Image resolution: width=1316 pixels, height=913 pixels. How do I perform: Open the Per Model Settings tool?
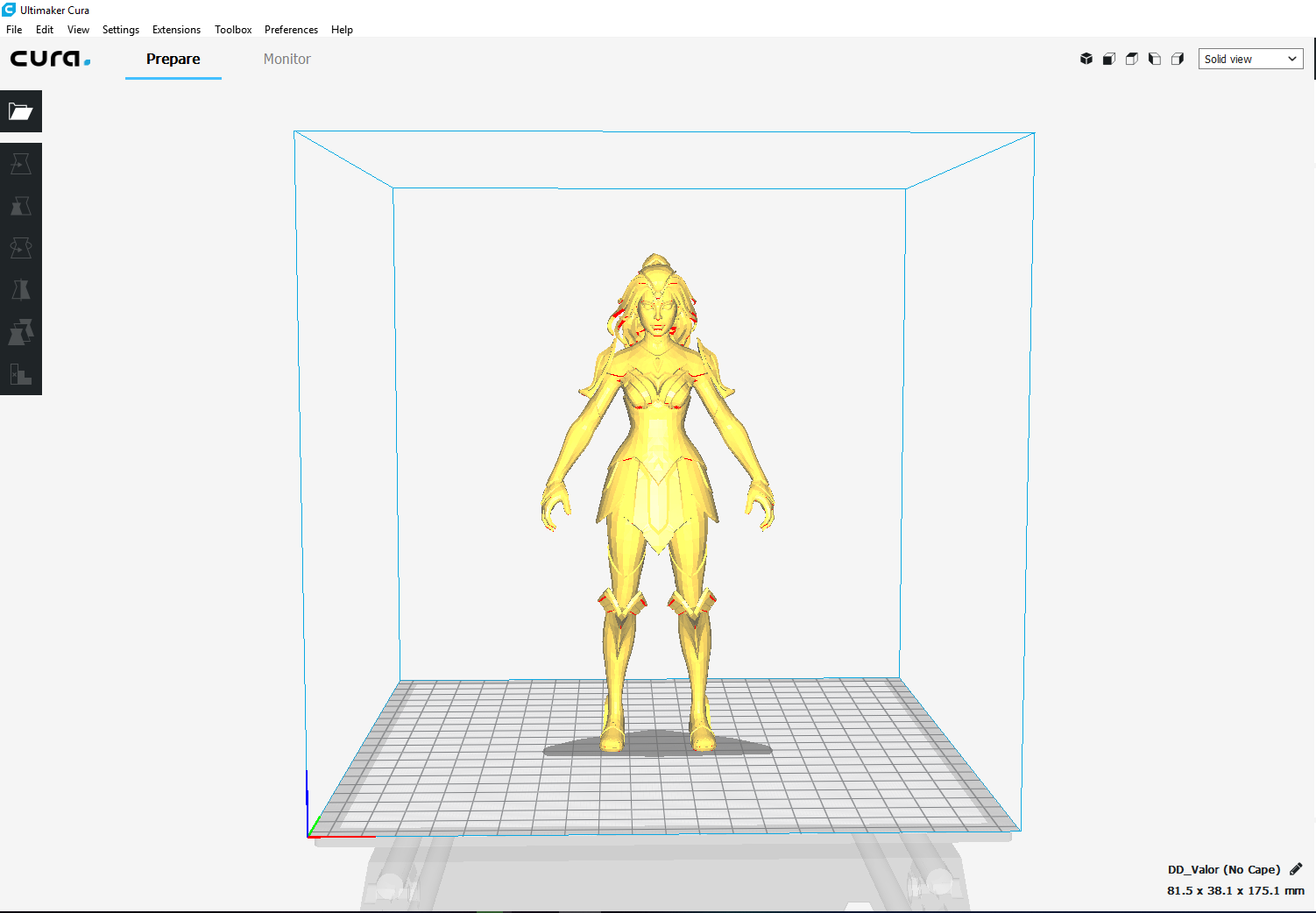coord(20,332)
